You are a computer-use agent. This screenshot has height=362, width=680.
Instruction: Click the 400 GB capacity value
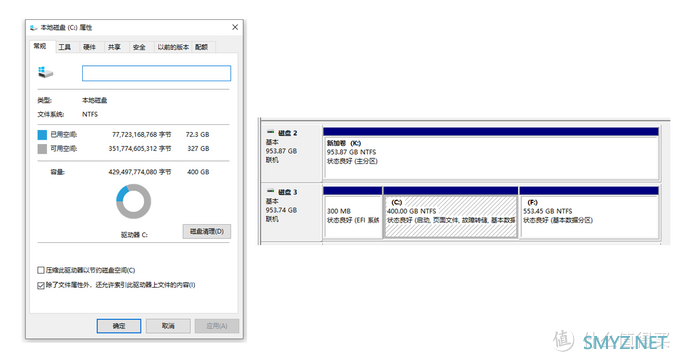pyautogui.click(x=198, y=172)
